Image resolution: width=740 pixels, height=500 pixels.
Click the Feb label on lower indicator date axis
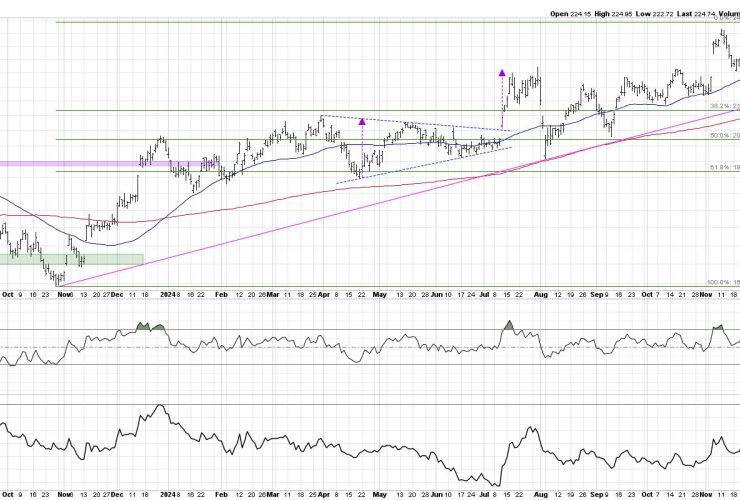click(221, 495)
